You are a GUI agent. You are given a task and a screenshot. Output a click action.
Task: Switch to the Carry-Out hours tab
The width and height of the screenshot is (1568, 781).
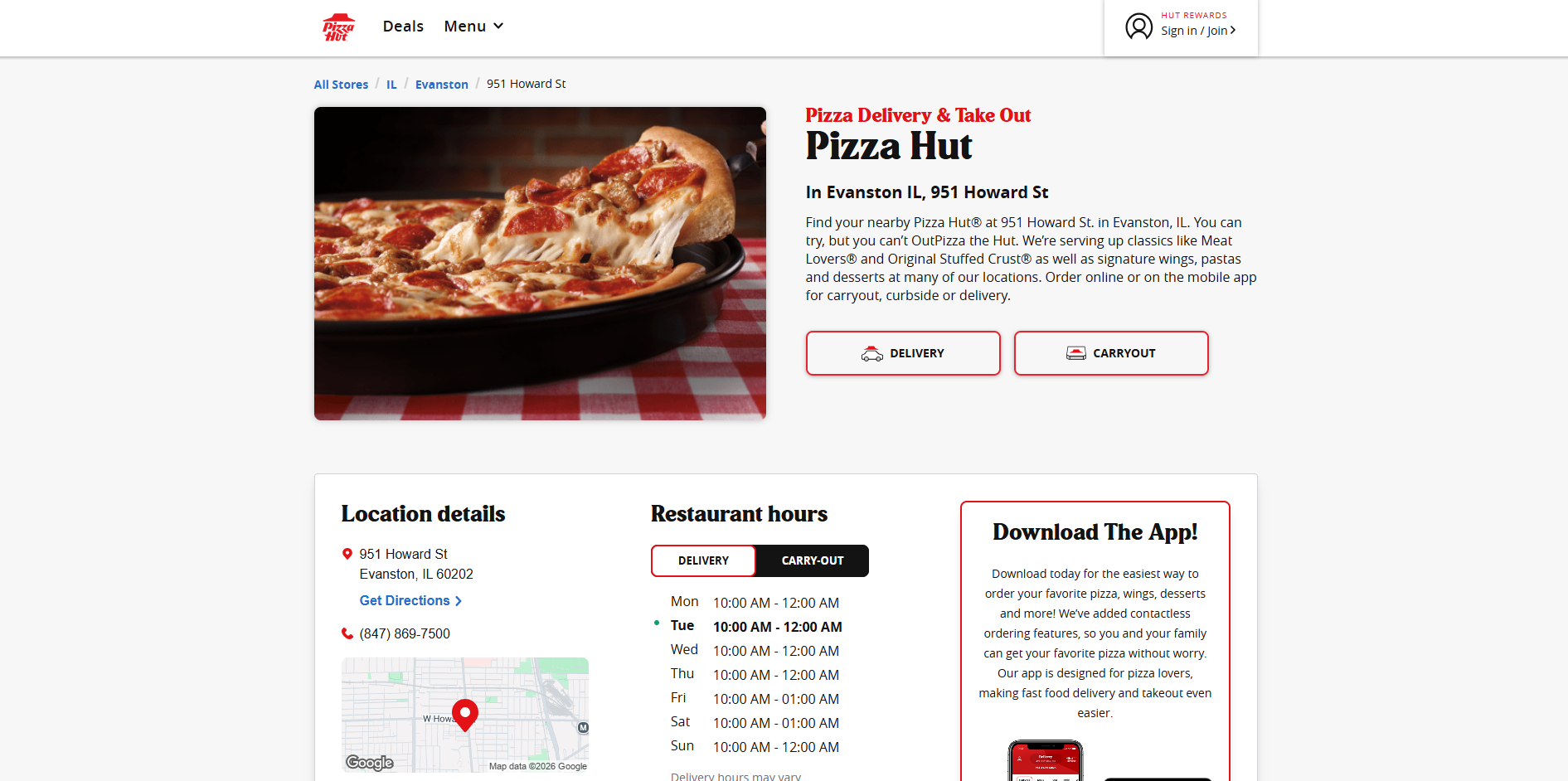tap(813, 560)
